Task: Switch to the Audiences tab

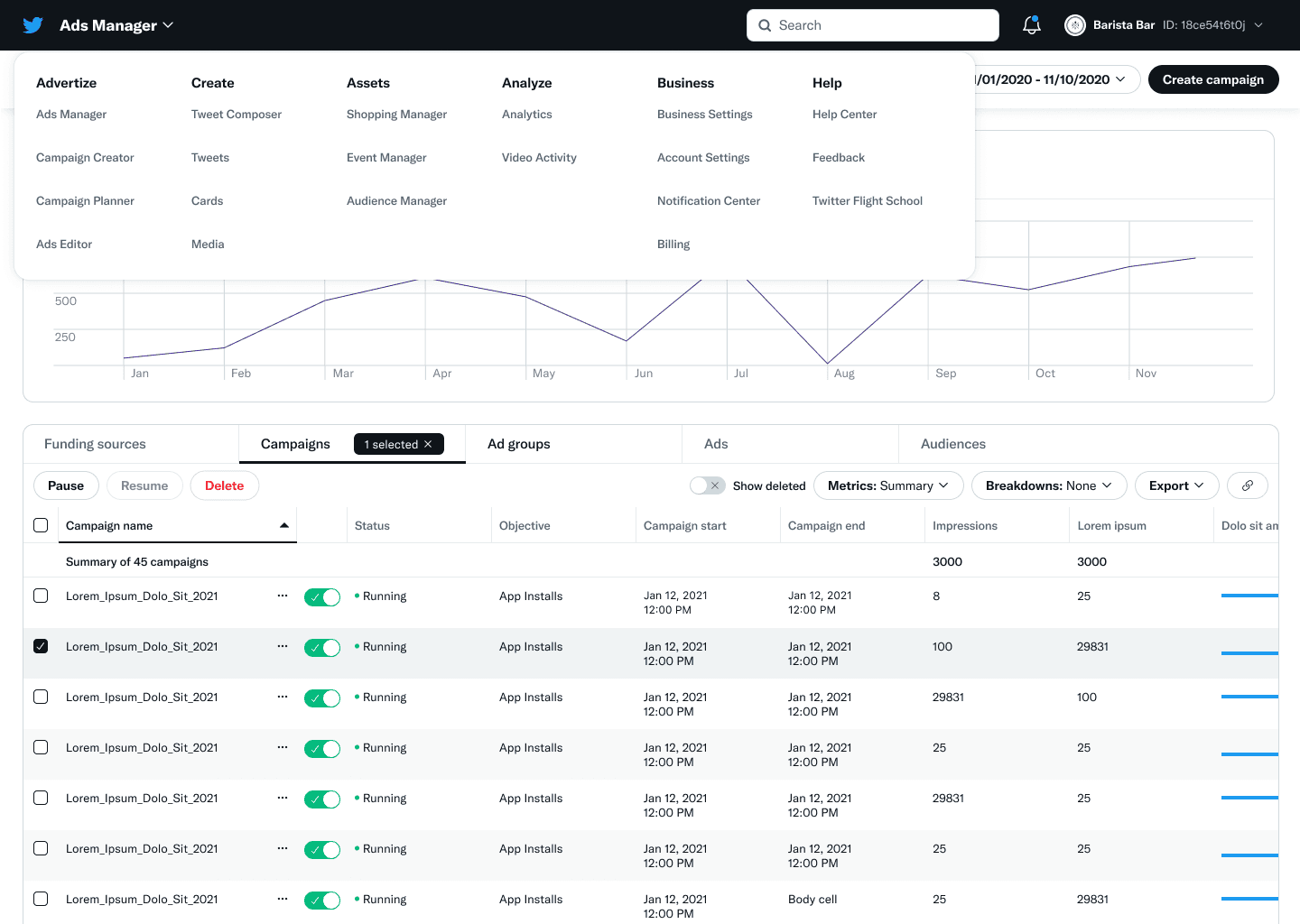Action: (x=952, y=444)
